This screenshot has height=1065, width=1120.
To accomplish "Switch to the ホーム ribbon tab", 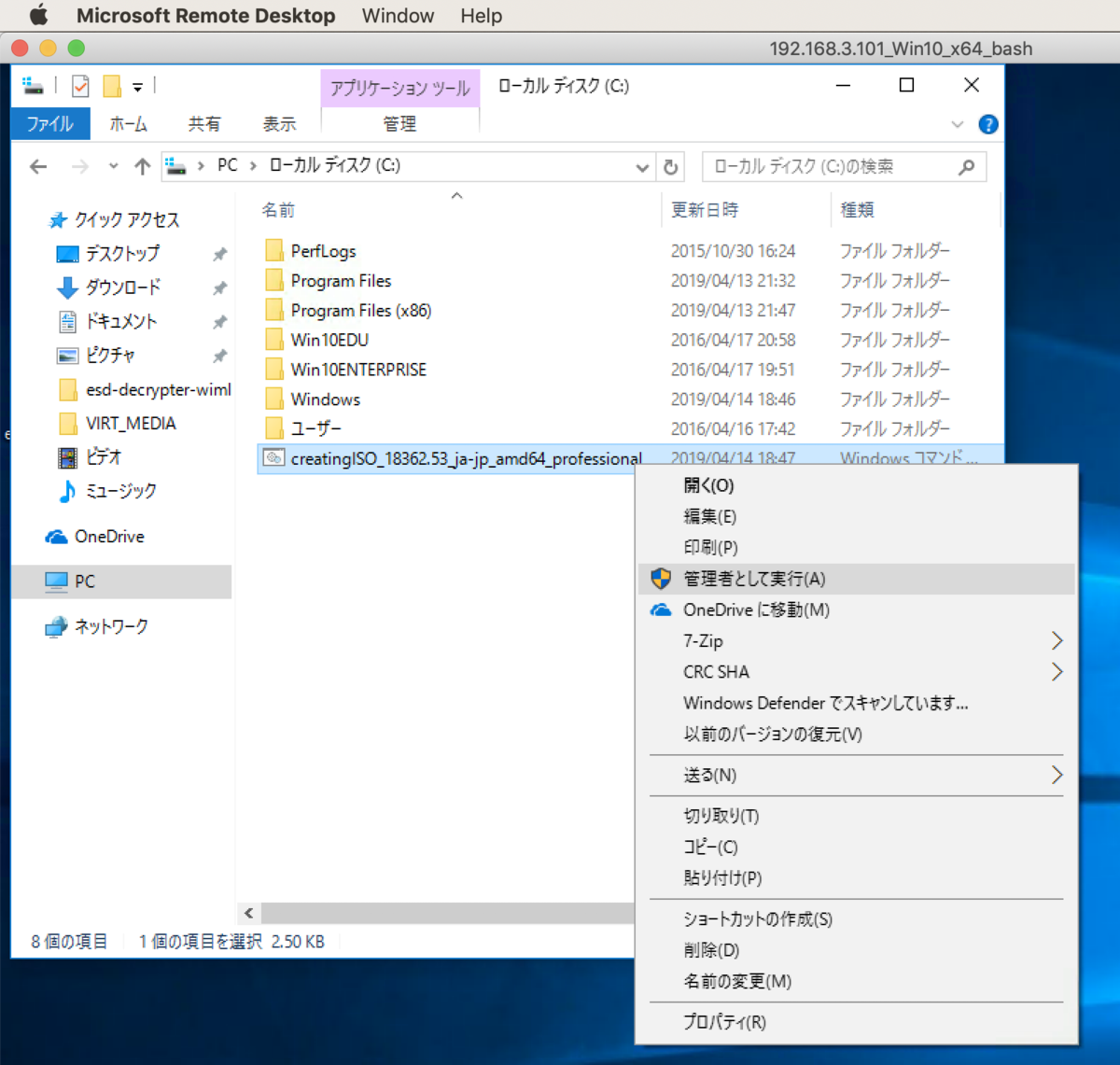I will (128, 123).
